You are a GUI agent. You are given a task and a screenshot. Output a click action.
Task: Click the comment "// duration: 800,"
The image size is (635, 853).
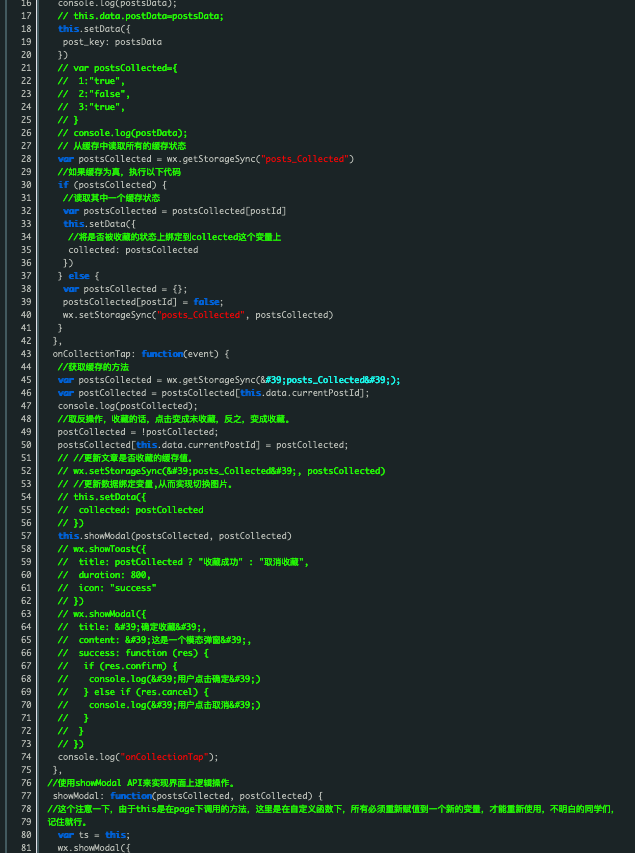[x=104, y=575]
